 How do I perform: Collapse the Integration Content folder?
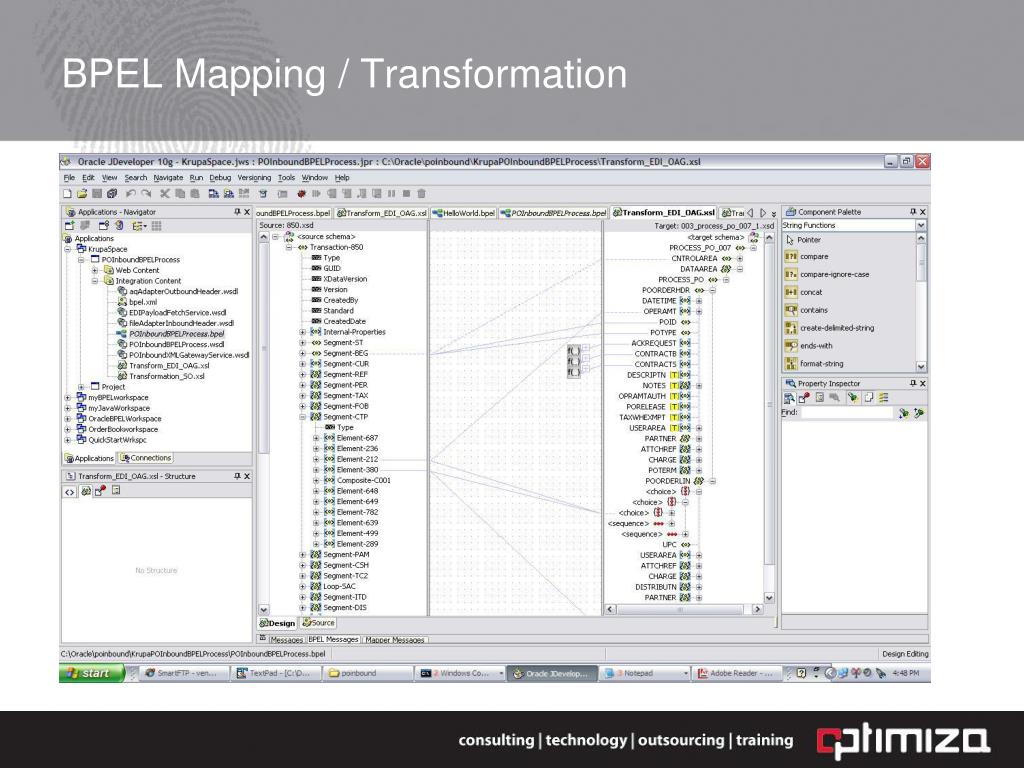tap(95, 281)
